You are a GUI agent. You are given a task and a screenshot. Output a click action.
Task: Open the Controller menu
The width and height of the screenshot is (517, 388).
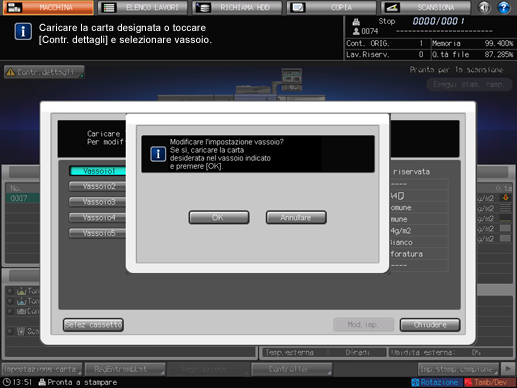click(292, 369)
